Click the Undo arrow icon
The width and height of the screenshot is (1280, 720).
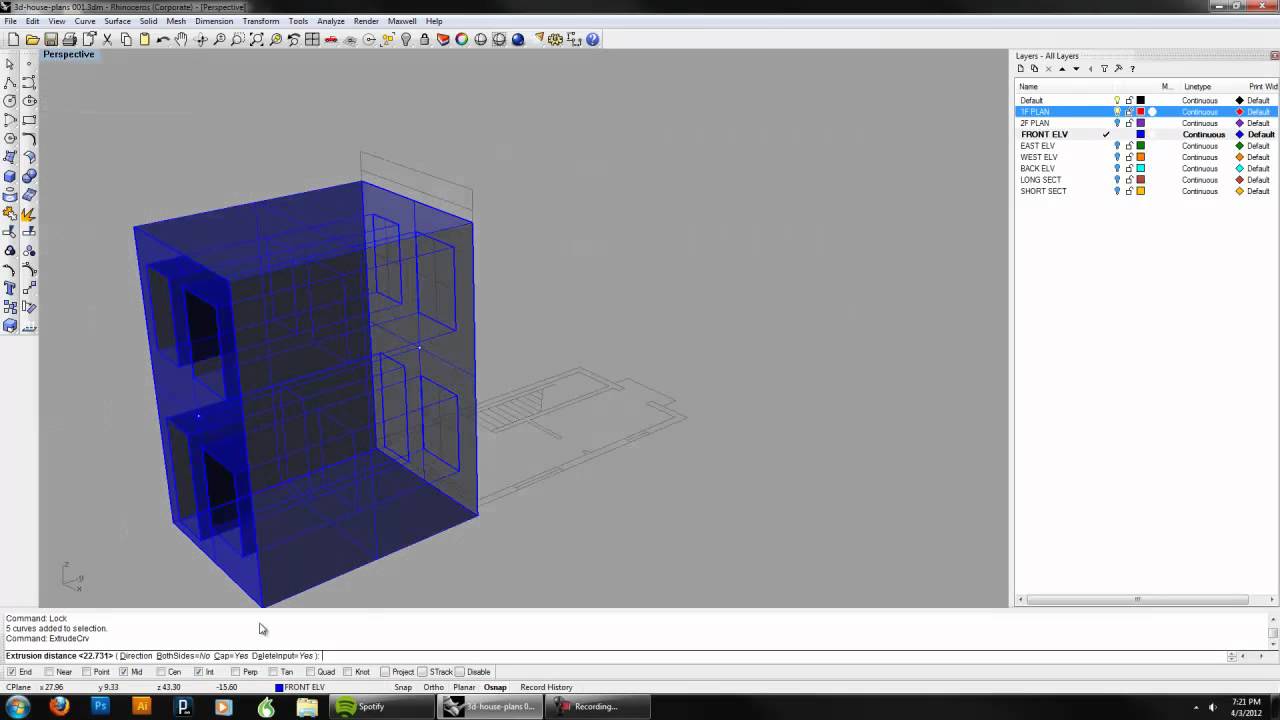[162, 39]
